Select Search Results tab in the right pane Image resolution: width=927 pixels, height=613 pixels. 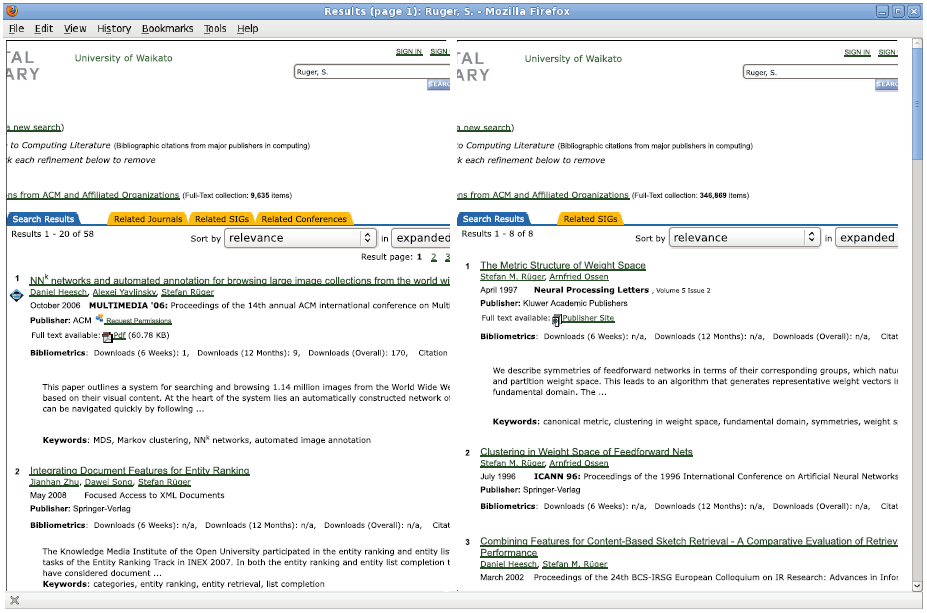(493, 219)
